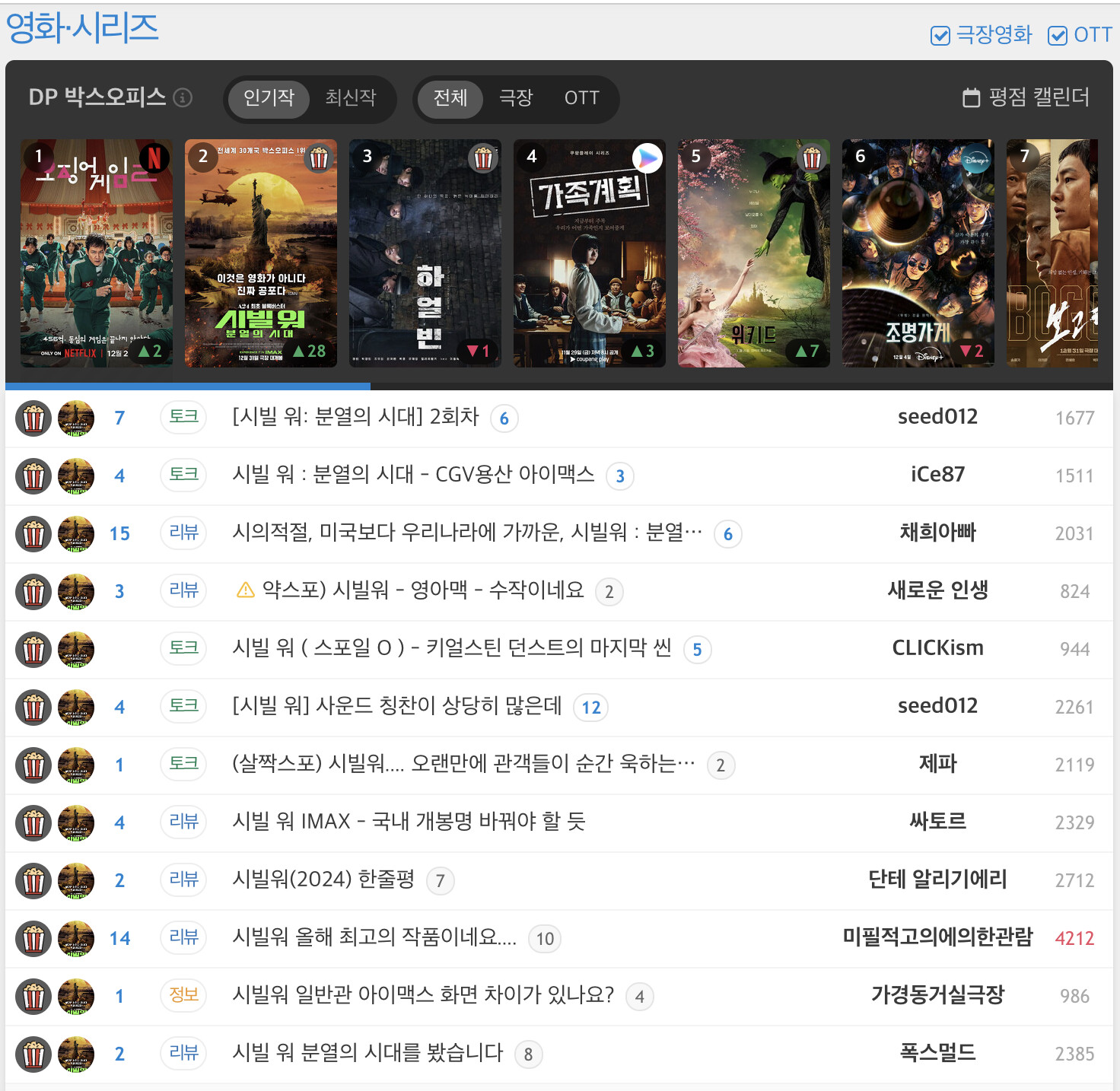Viewport: 1120px width, 1091px height.
Task: Toggle the 극장영화 checkbox
Action: pyautogui.click(x=940, y=36)
